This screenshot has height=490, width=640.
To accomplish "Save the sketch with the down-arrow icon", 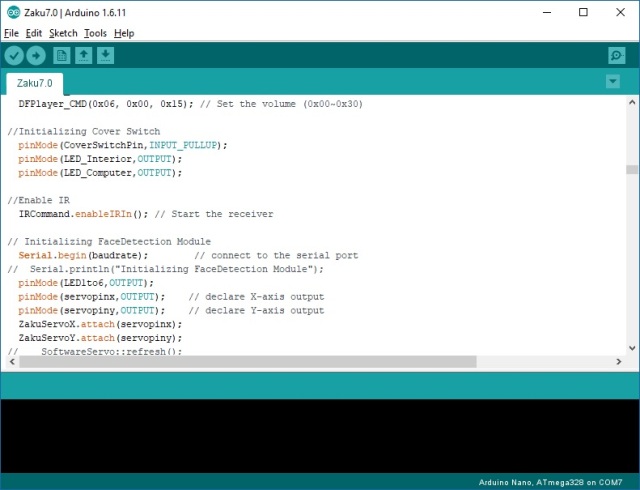I will pos(106,56).
